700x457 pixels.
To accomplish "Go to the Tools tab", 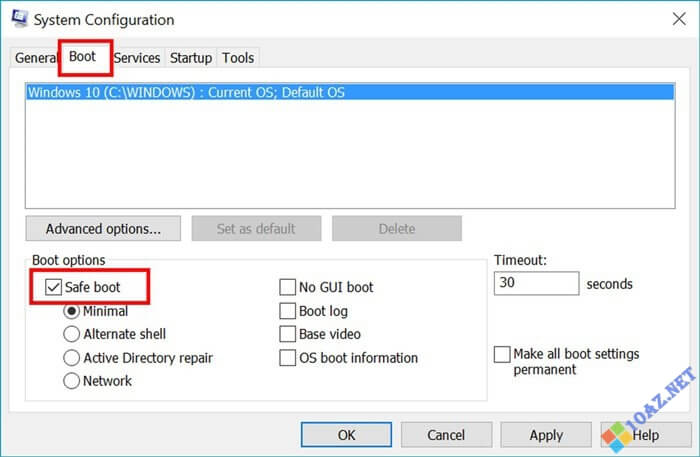I will (x=238, y=58).
